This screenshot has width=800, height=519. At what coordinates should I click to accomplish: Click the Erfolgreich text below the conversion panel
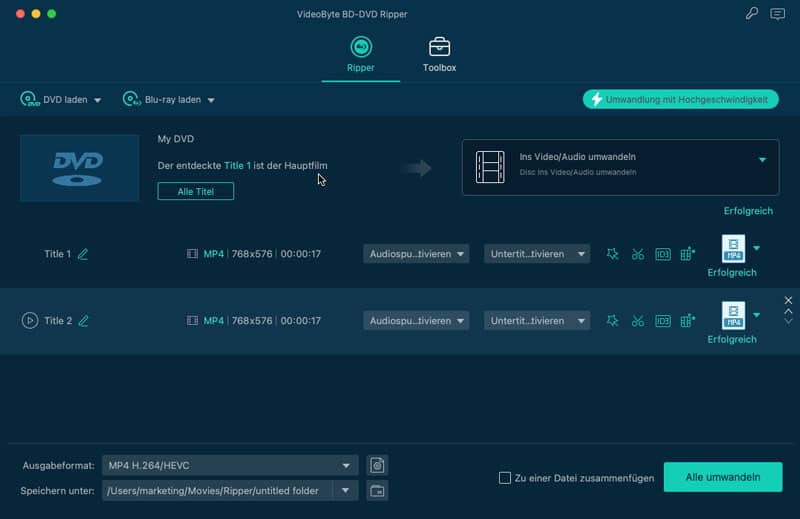(x=748, y=211)
